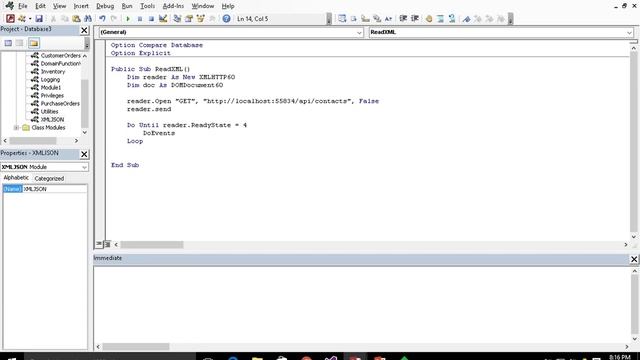640x360 pixels.
Task: Open the Edit menu
Action: pyautogui.click(x=40, y=6)
